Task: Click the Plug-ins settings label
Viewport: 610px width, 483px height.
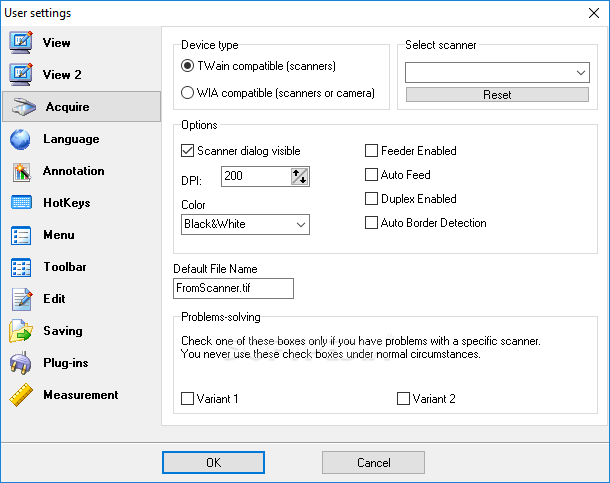Action: (66, 363)
